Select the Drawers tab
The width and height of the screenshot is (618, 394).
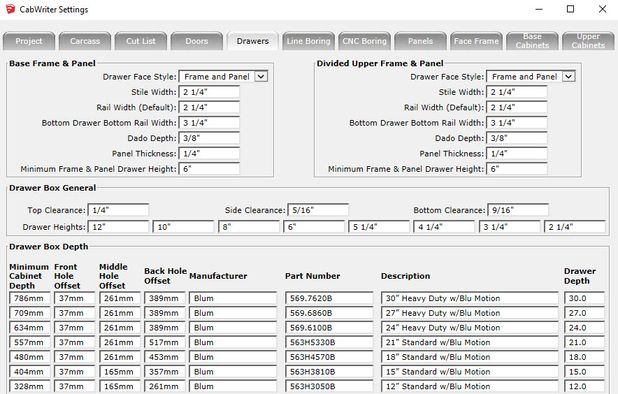click(x=253, y=41)
